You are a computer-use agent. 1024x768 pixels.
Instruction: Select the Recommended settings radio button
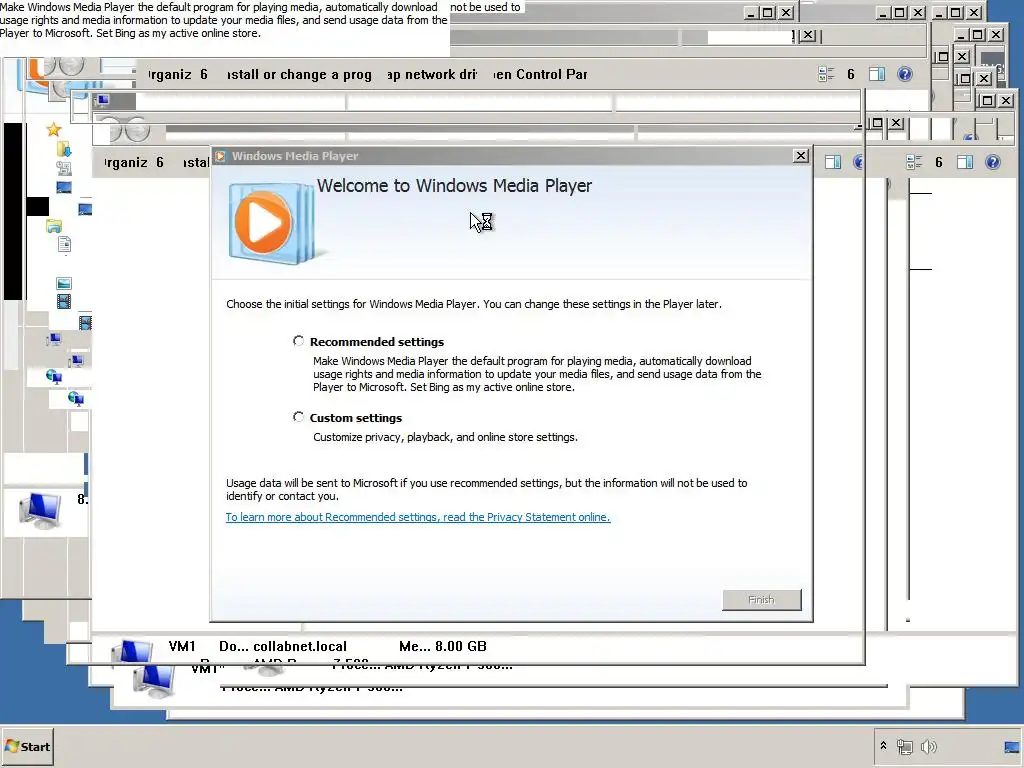coord(298,341)
